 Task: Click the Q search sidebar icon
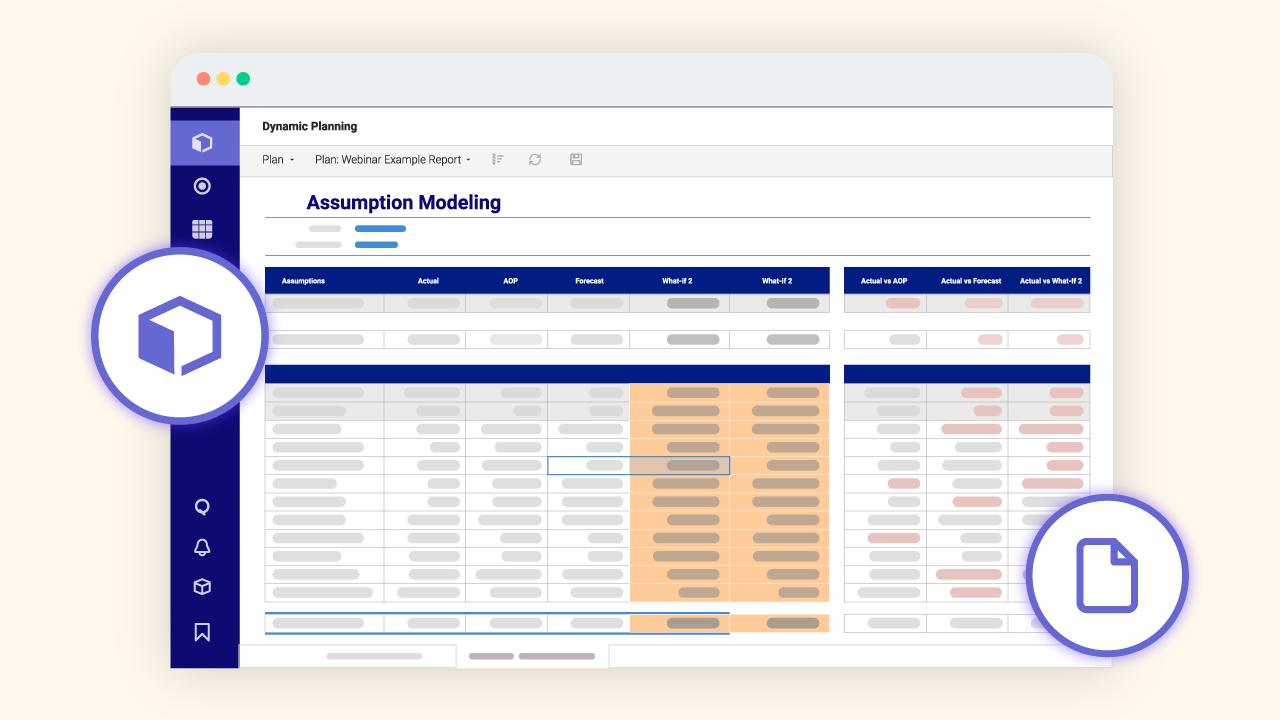point(202,507)
